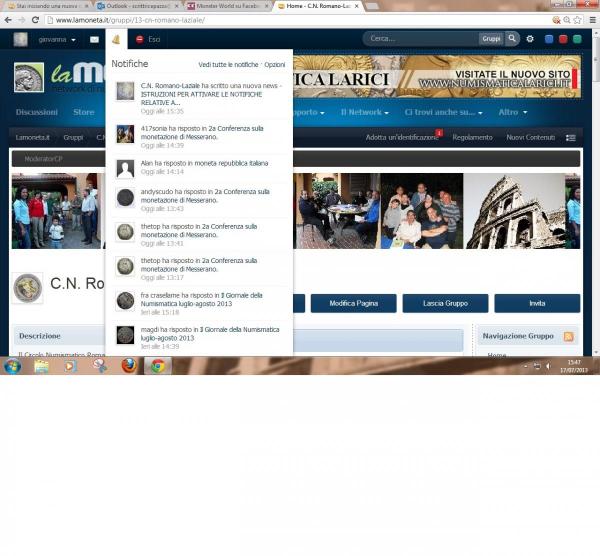Open Alan reply on moneta repubblica italiana

[x=199, y=167]
